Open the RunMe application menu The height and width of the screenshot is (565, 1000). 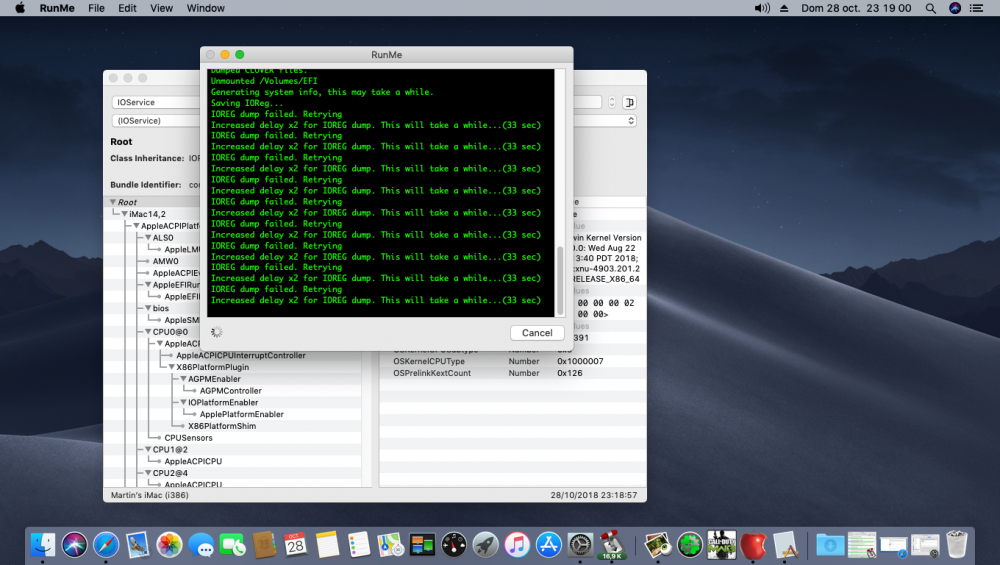[x=57, y=8]
